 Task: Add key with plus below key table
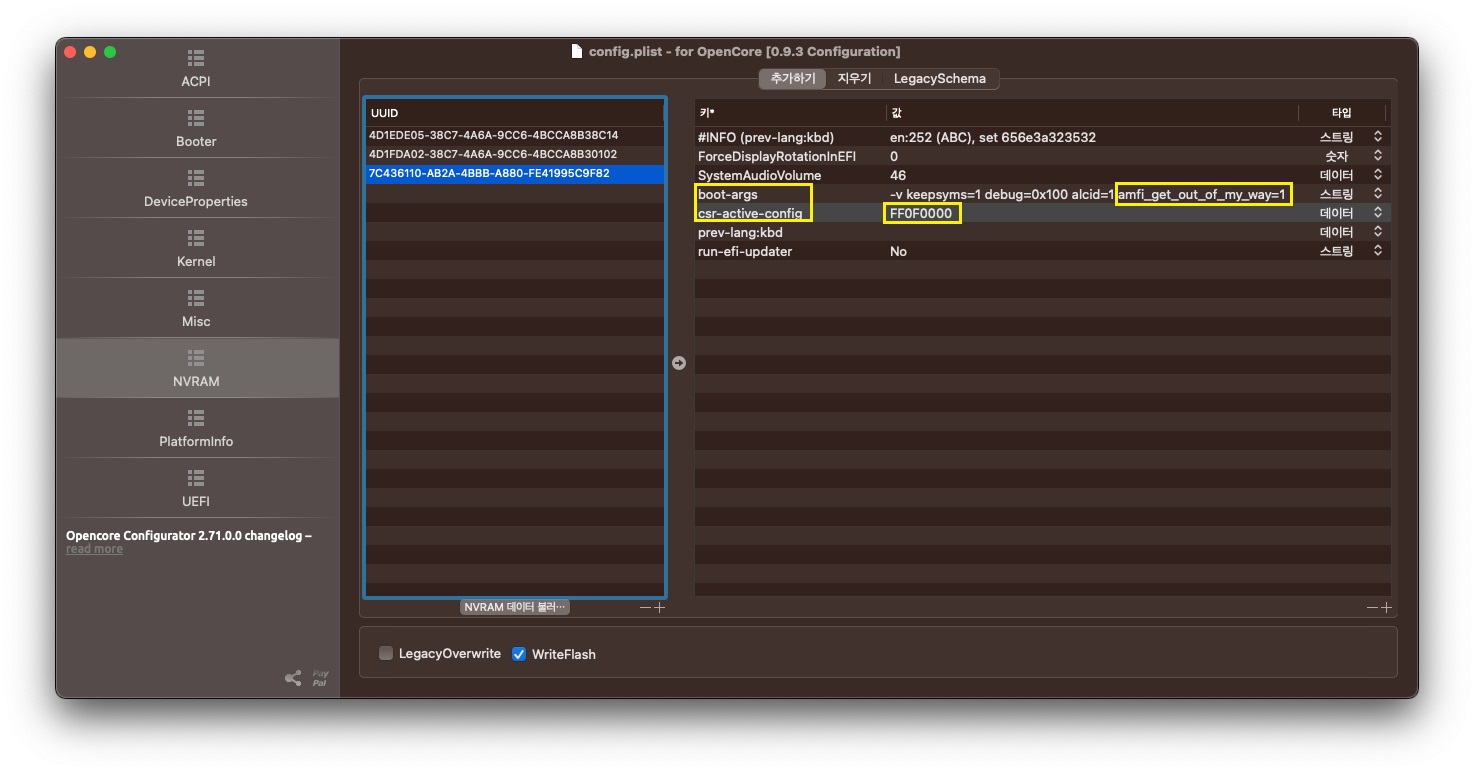point(1386,607)
